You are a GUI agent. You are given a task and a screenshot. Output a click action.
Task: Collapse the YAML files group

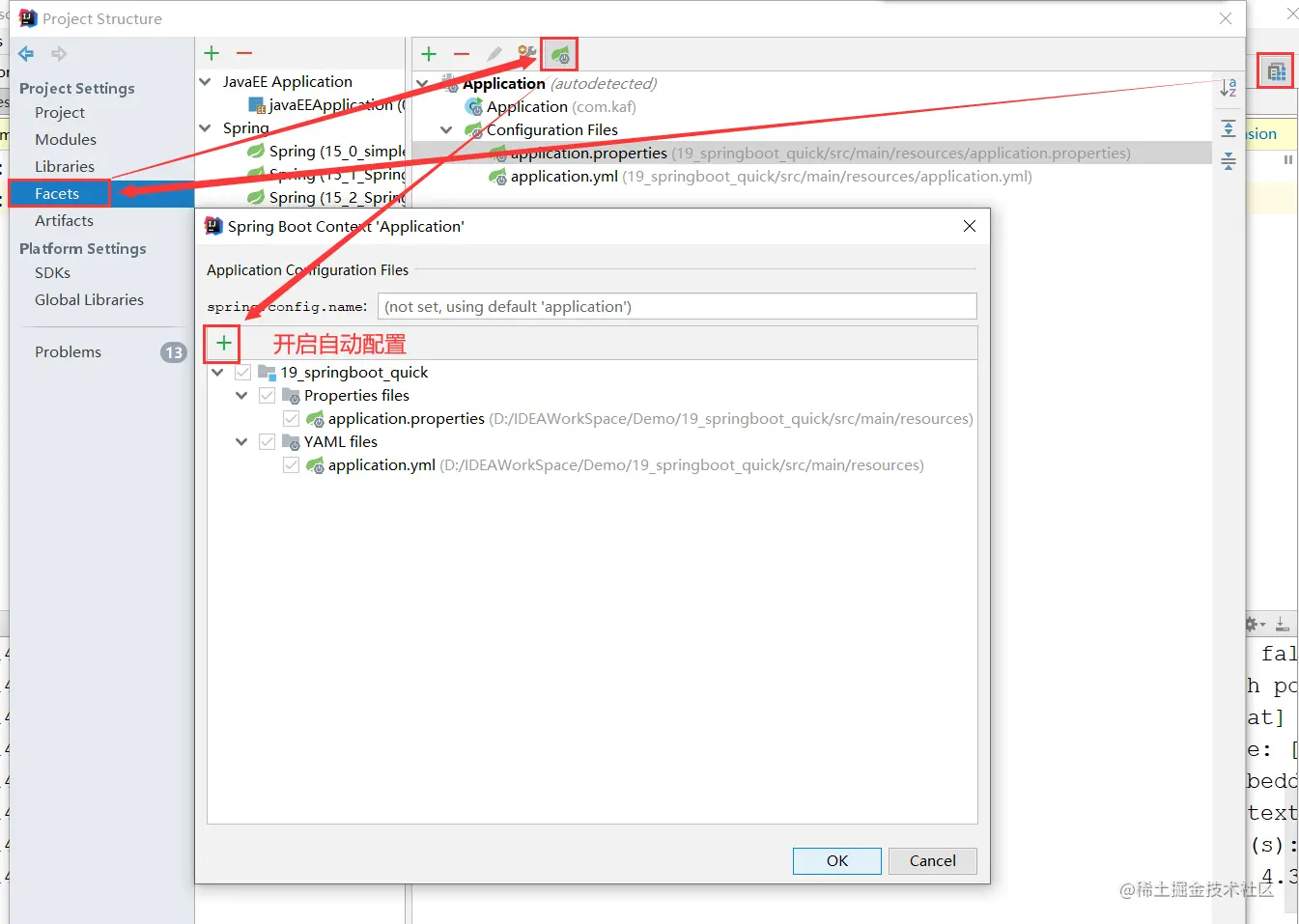(241, 442)
